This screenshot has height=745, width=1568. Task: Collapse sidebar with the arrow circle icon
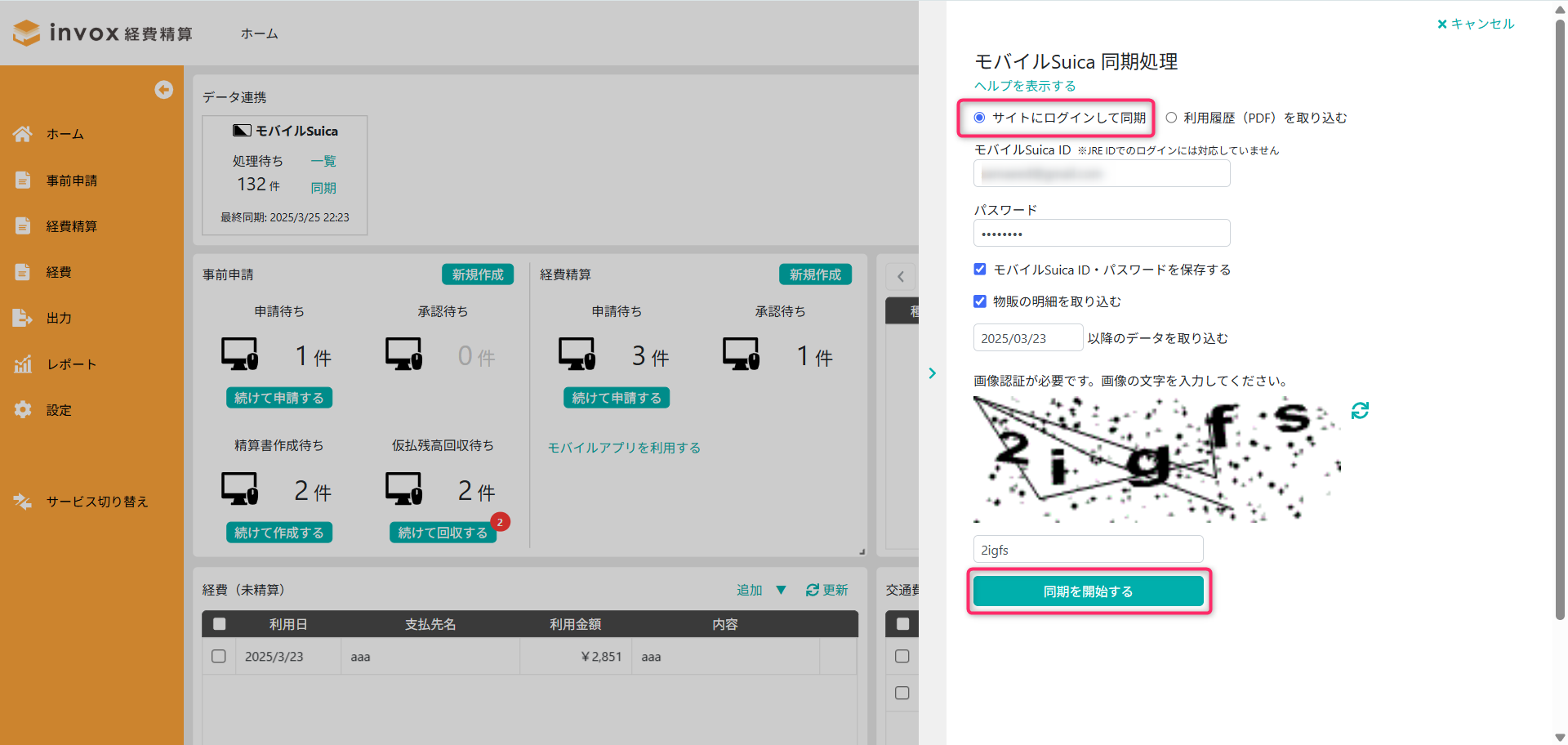[163, 90]
